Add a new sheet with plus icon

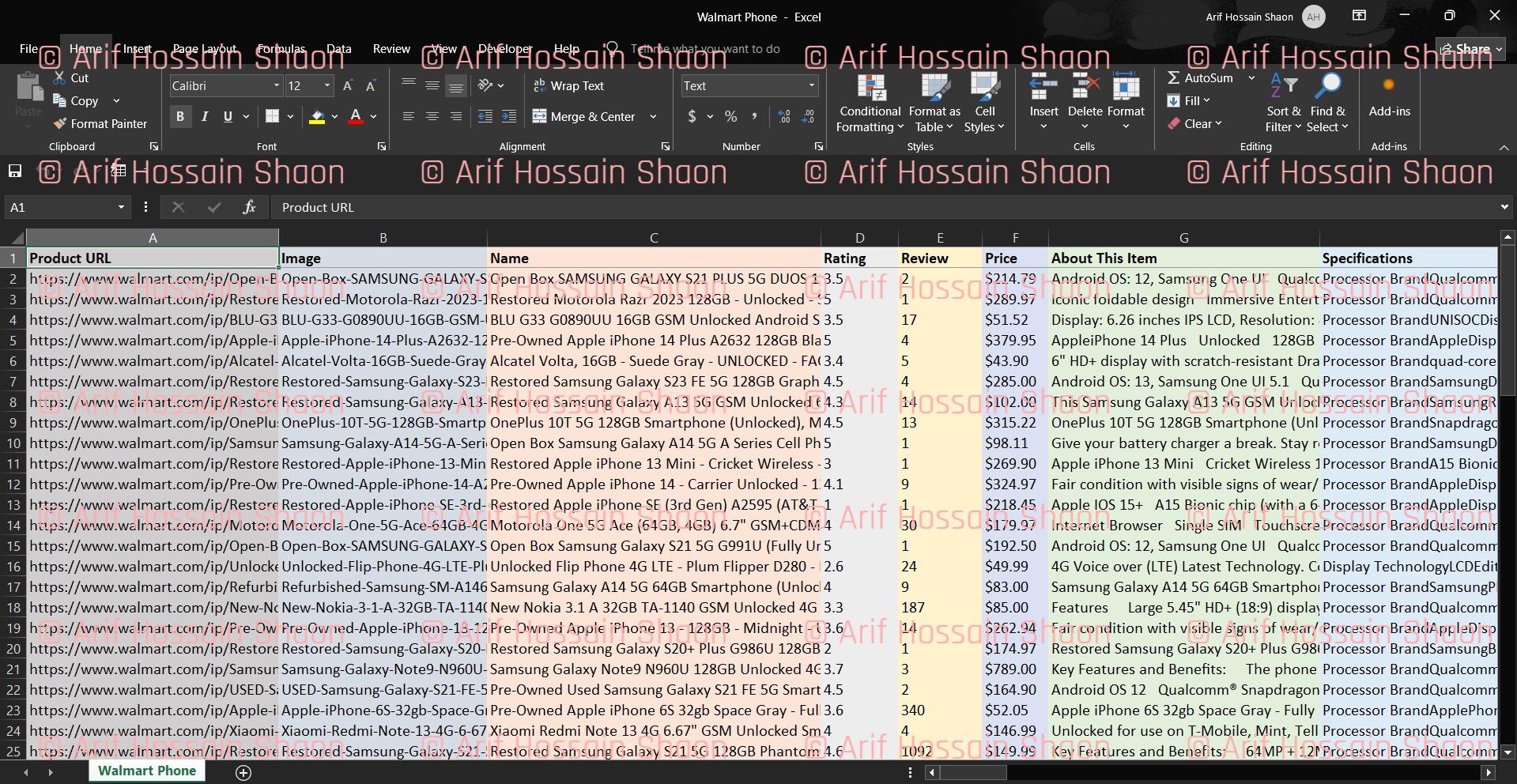click(x=243, y=772)
